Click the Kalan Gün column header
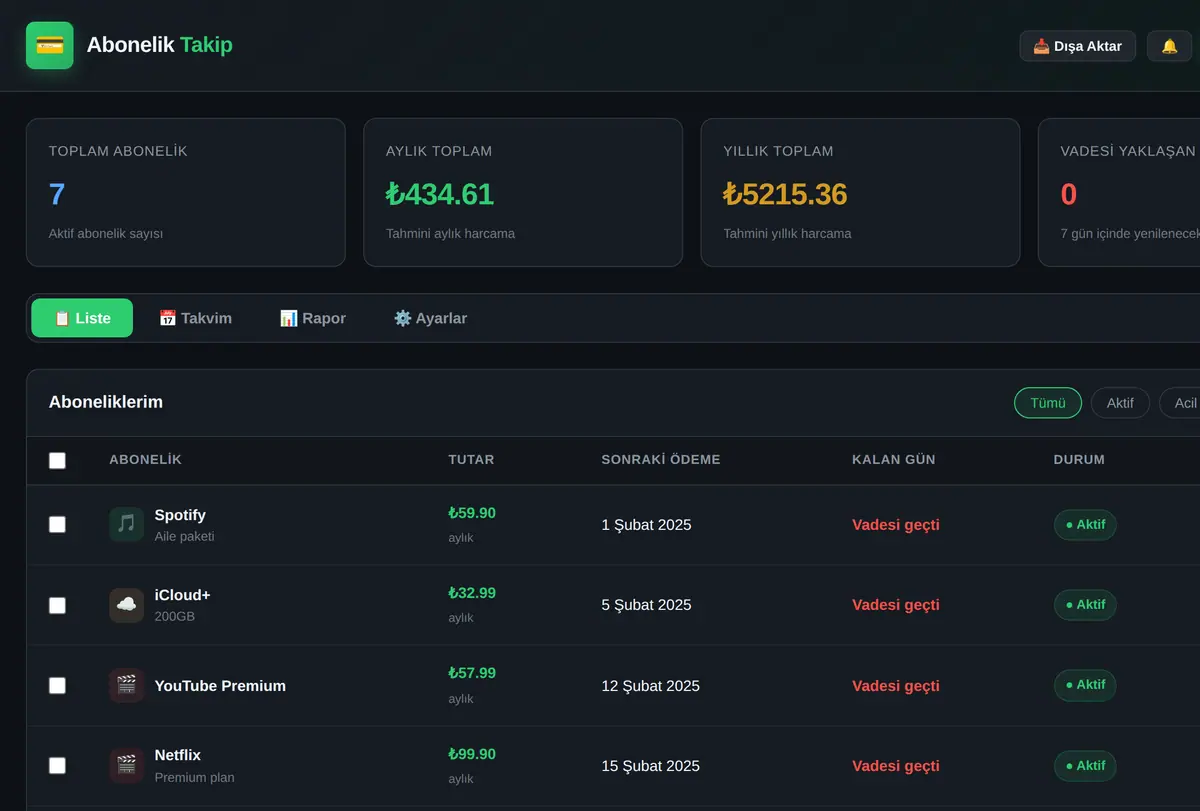 click(x=894, y=460)
